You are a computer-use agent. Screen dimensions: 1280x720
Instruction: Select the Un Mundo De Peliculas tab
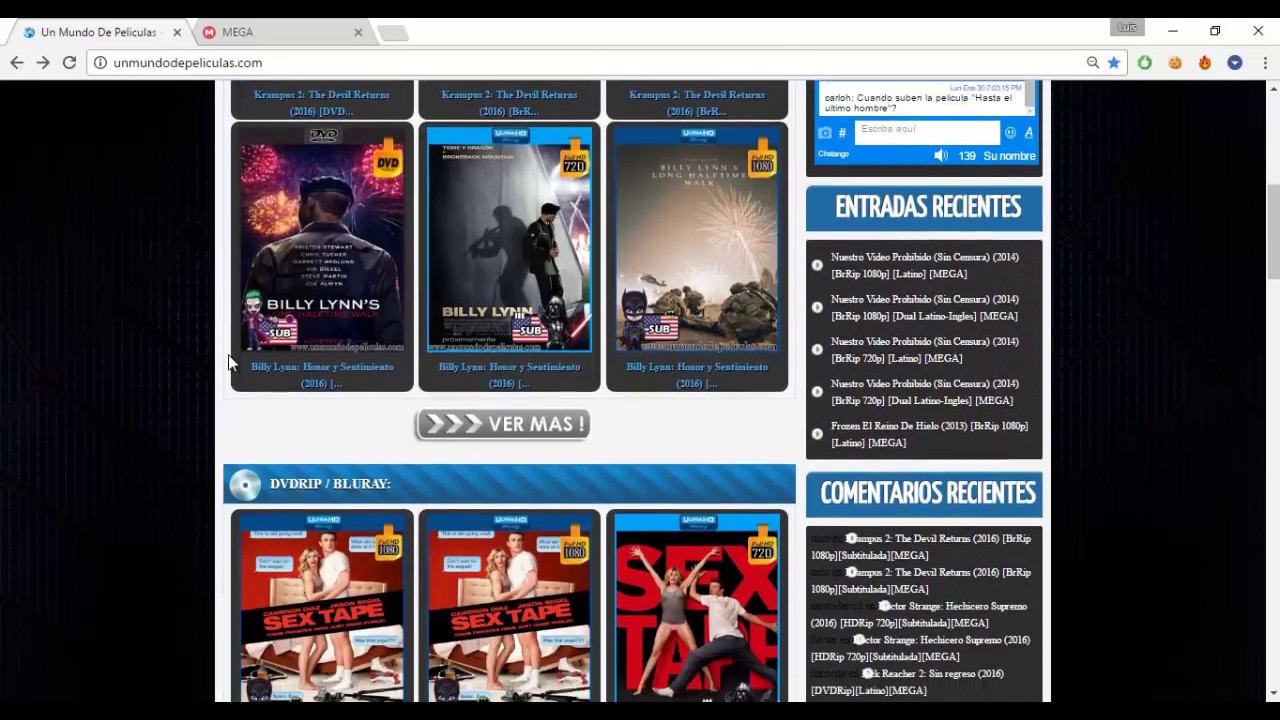(98, 32)
